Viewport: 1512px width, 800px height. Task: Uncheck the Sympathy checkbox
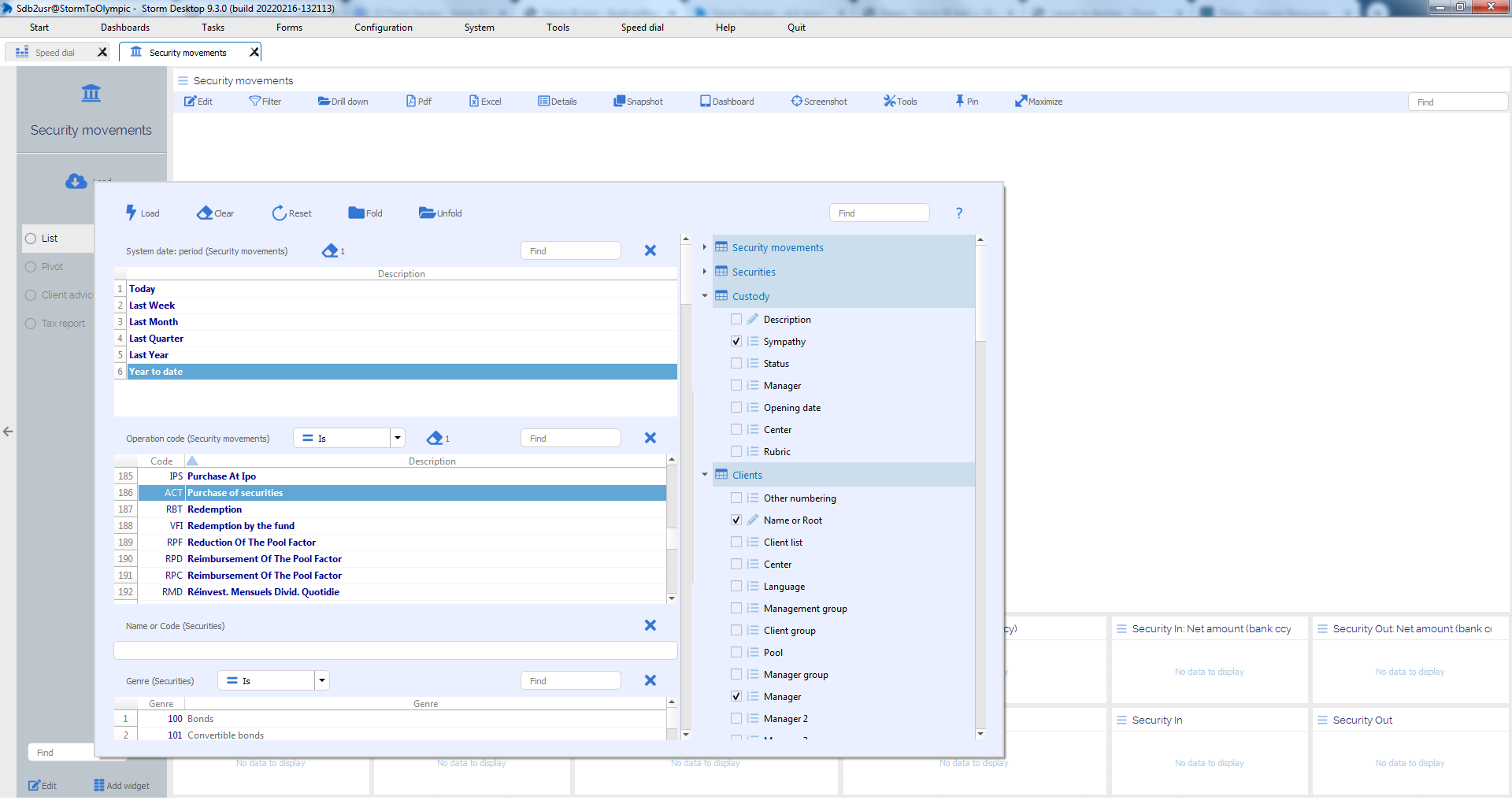736,341
